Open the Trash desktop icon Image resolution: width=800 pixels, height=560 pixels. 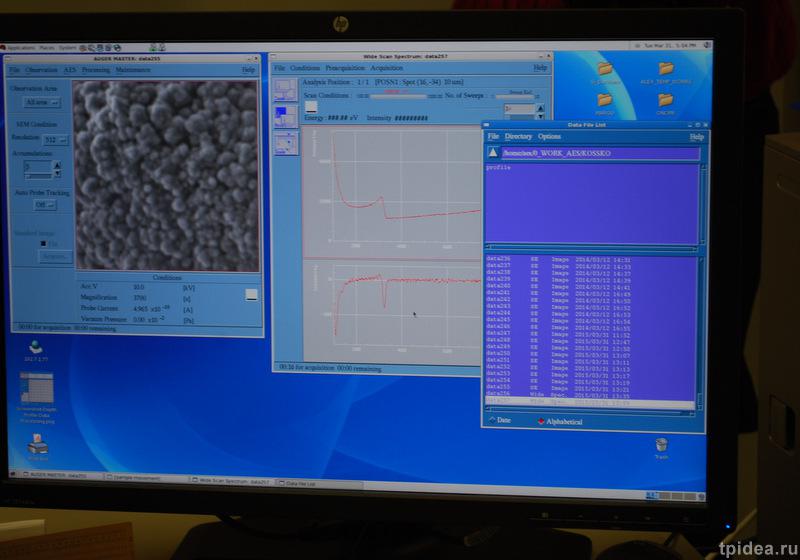(x=661, y=448)
